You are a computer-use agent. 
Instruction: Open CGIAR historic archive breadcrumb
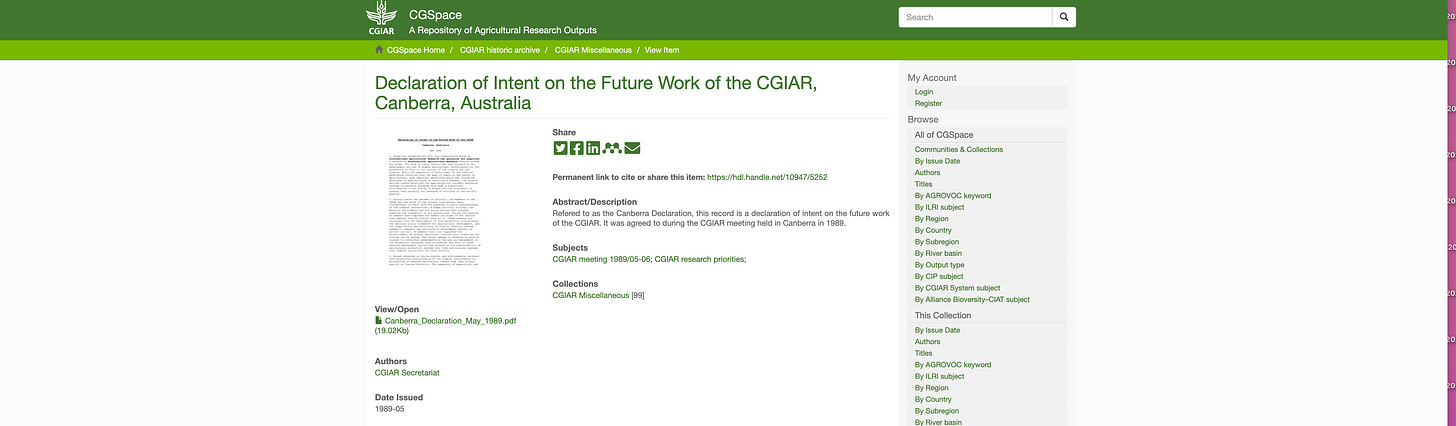click(499, 49)
